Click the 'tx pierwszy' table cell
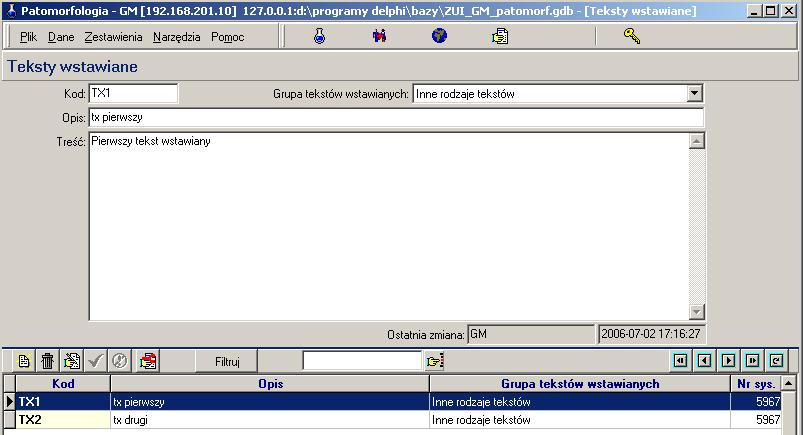This screenshot has width=803, height=435. click(x=270, y=402)
